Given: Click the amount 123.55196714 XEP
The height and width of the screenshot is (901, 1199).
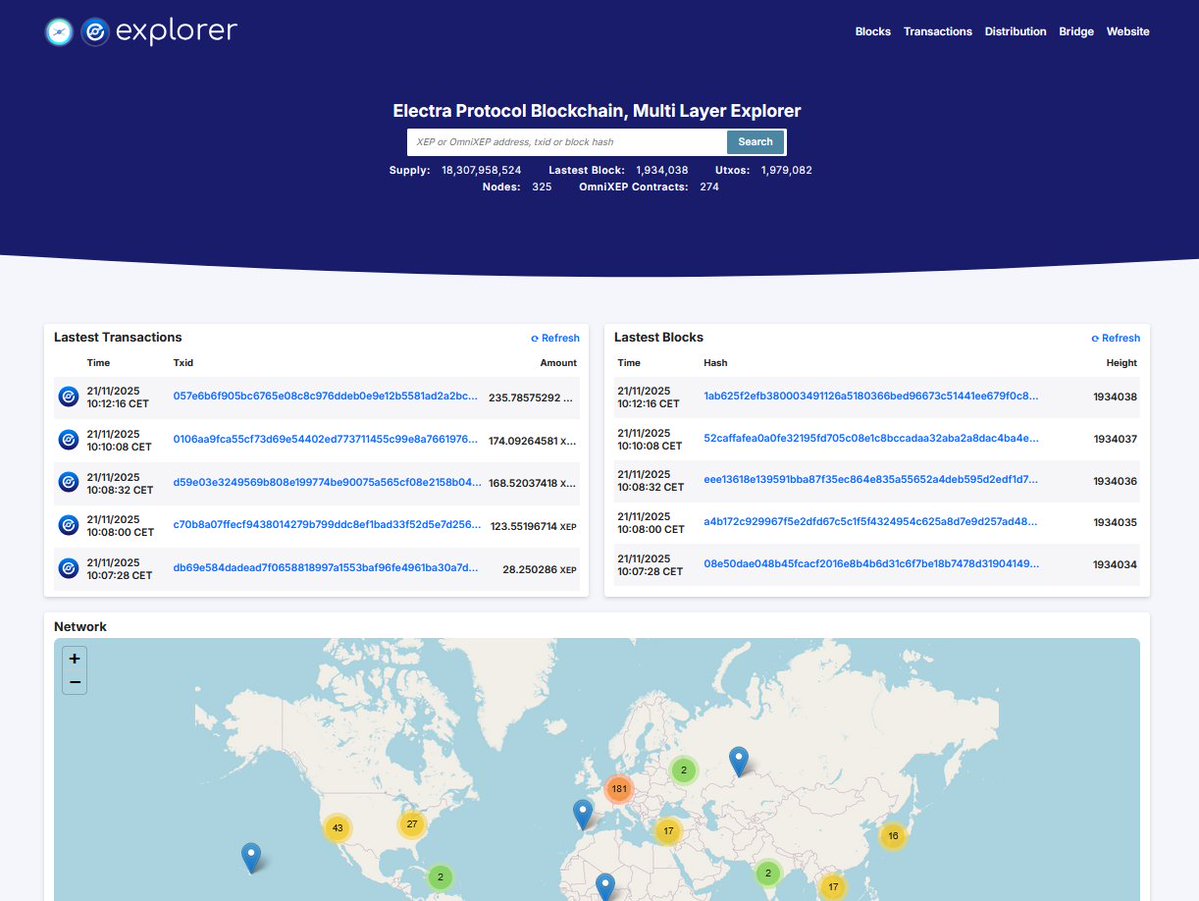Looking at the screenshot, I should 533,526.
